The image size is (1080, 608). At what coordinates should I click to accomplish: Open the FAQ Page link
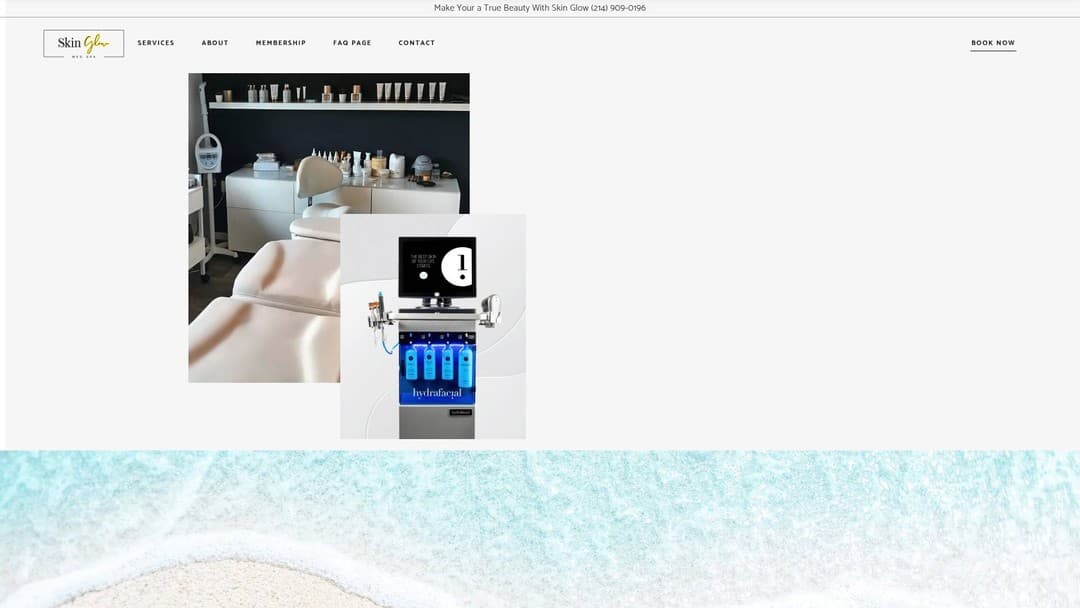click(x=351, y=42)
